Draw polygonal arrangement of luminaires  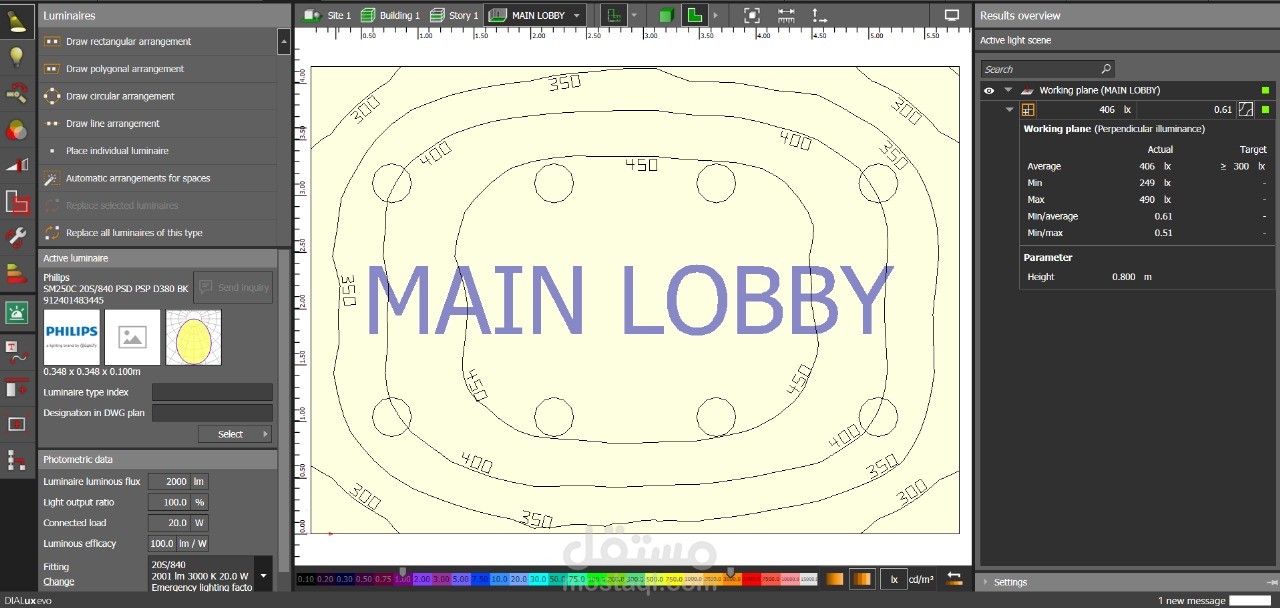click(x=158, y=69)
